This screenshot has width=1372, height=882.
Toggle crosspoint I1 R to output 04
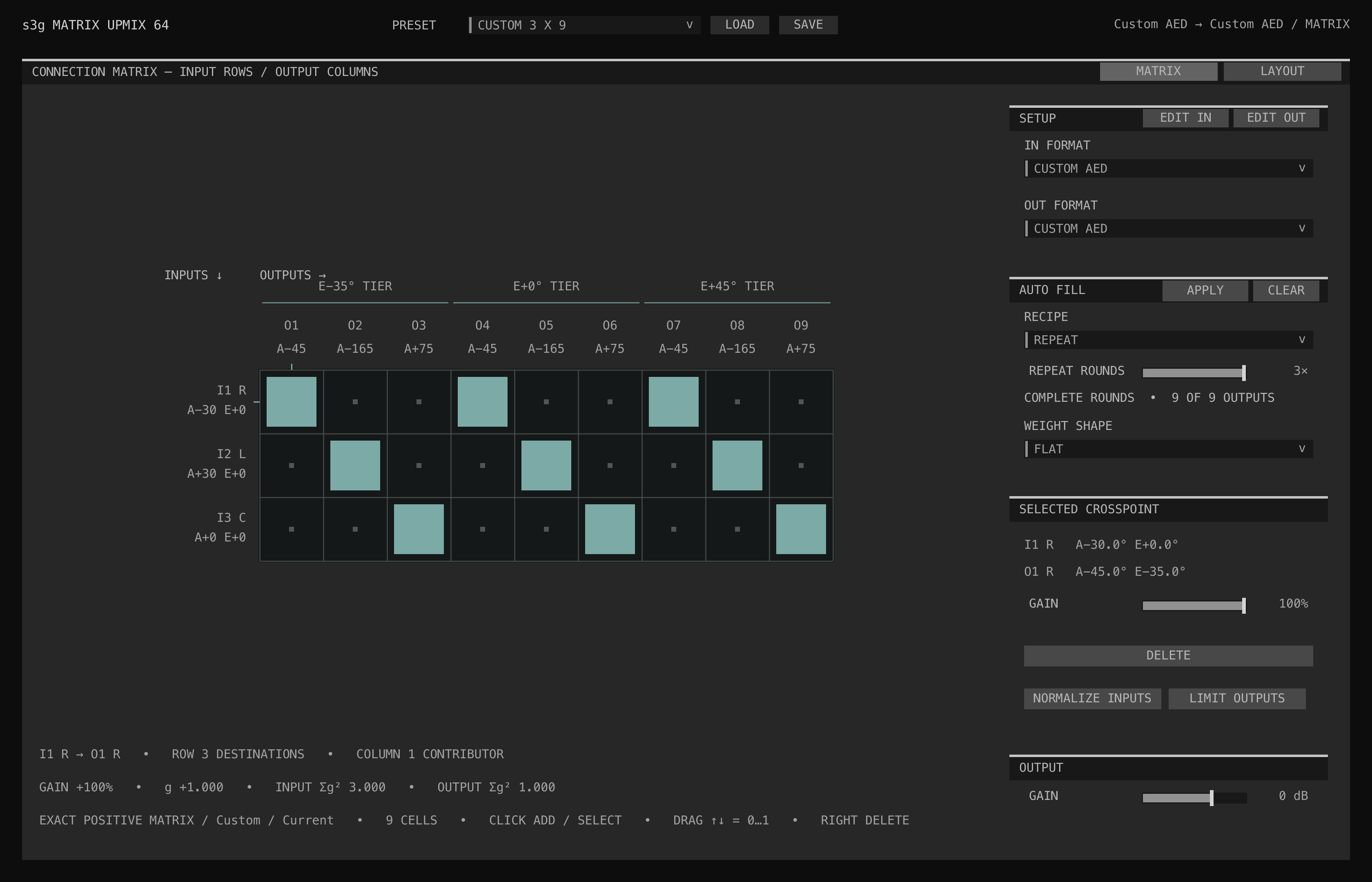482,401
